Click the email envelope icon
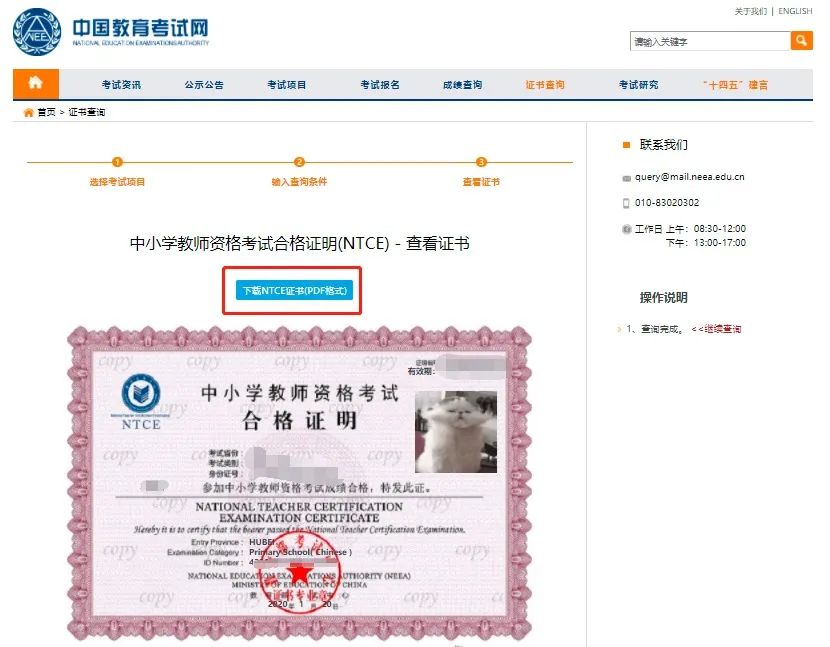 tap(626, 178)
